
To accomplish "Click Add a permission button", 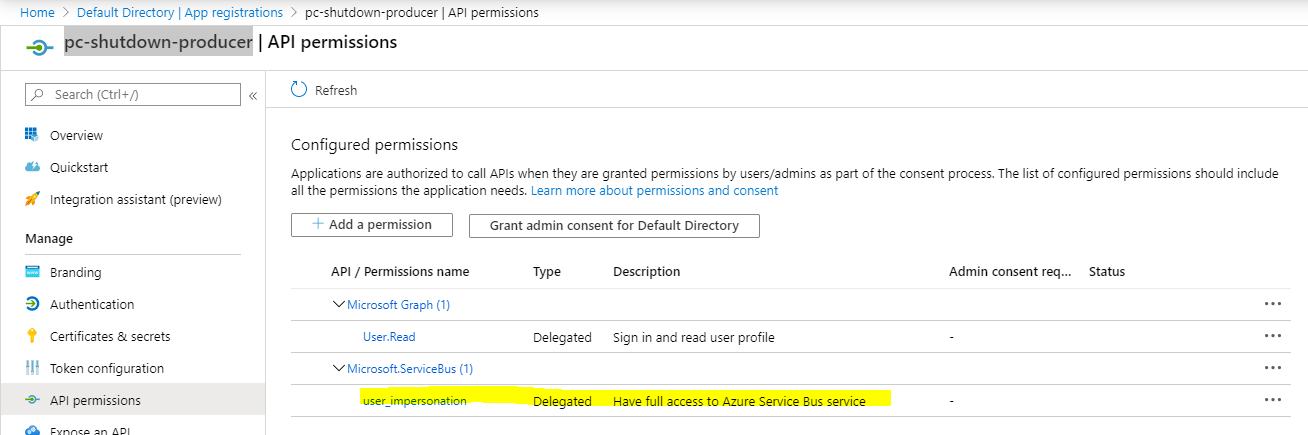I will [371, 225].
